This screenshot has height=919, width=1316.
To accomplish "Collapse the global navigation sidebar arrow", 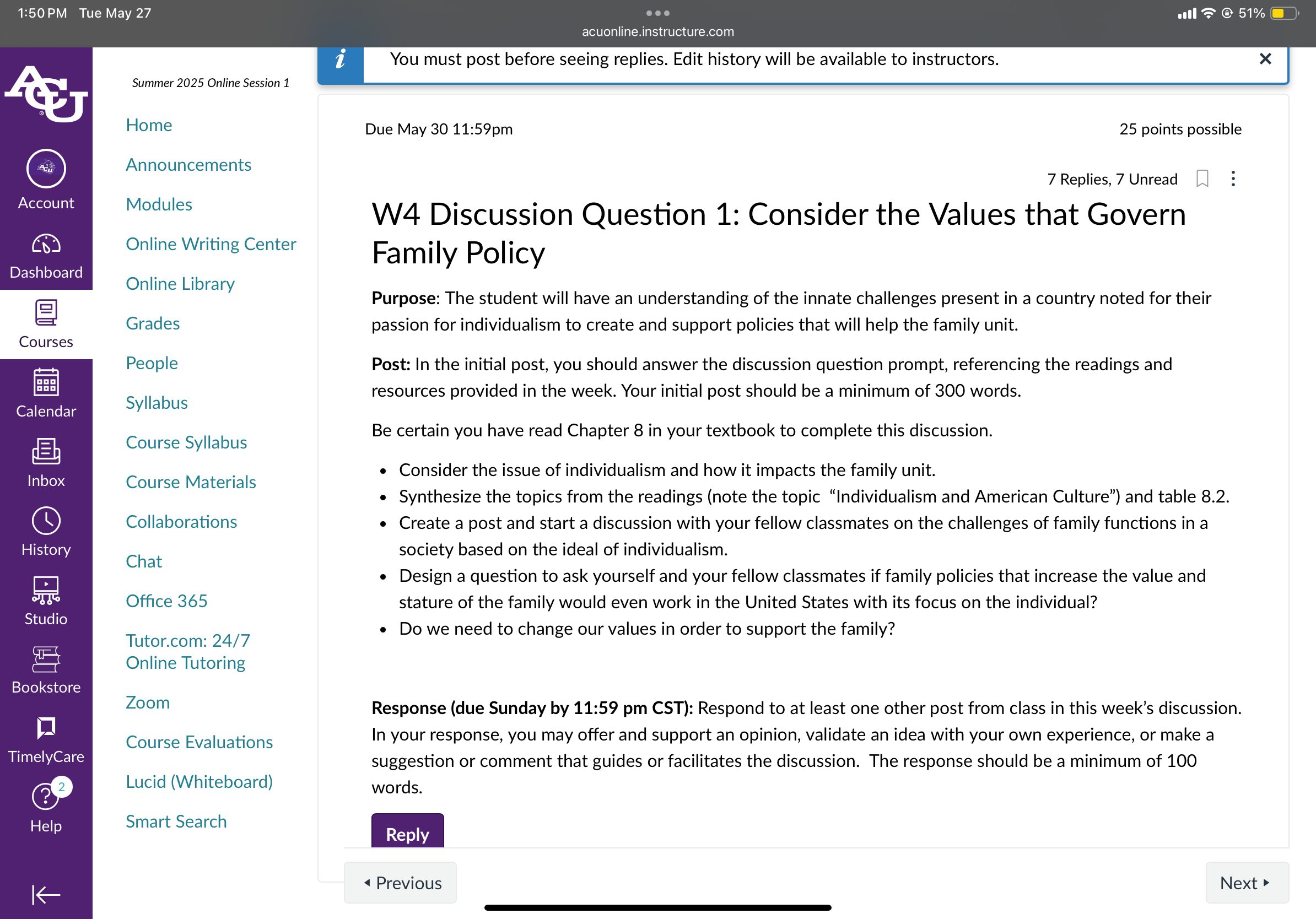I will point(46,894).
